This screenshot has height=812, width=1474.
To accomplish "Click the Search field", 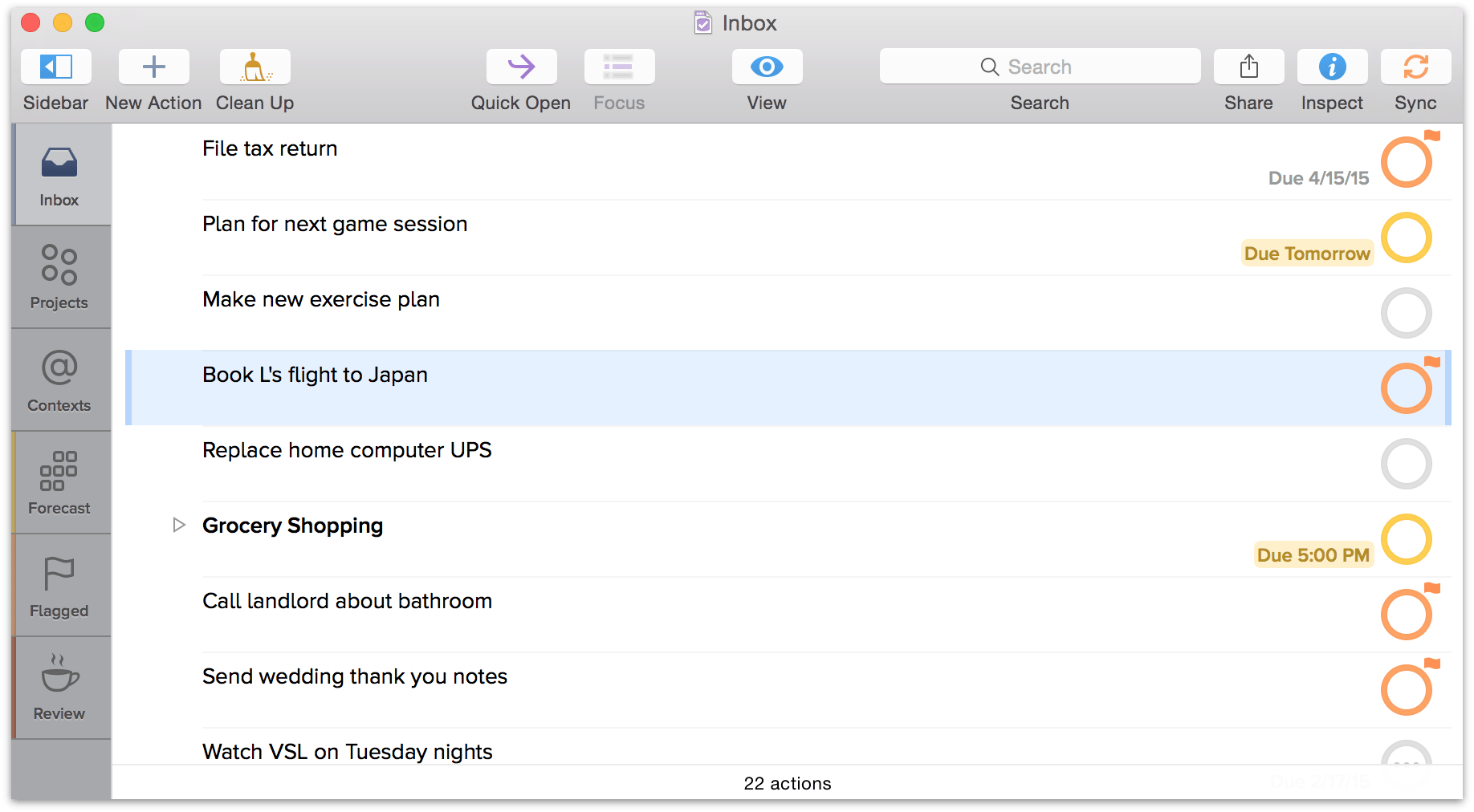I will click(x=1040, y=67).
